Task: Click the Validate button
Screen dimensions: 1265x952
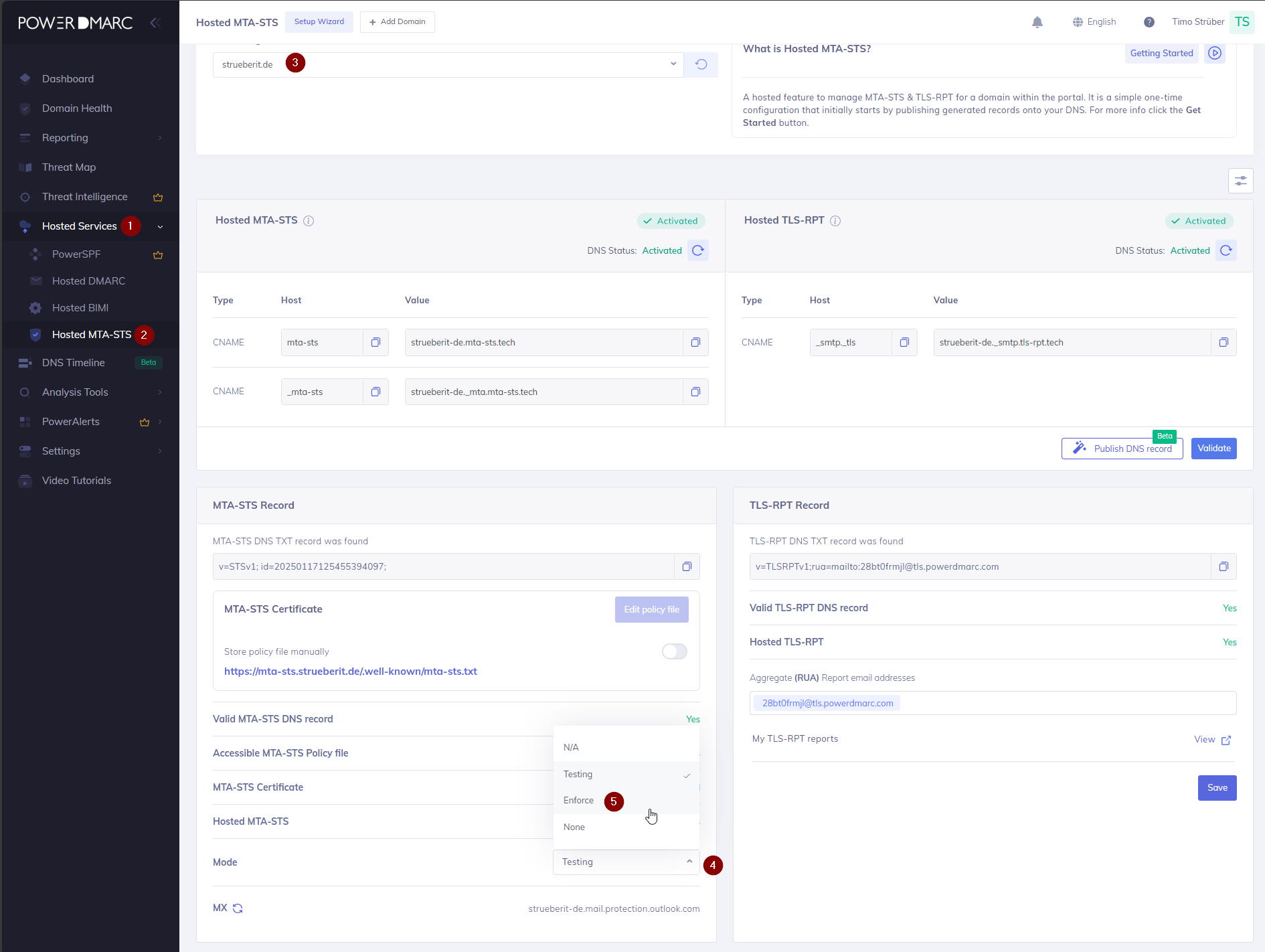Action: pyautogui.click(x=1213, y=449)
